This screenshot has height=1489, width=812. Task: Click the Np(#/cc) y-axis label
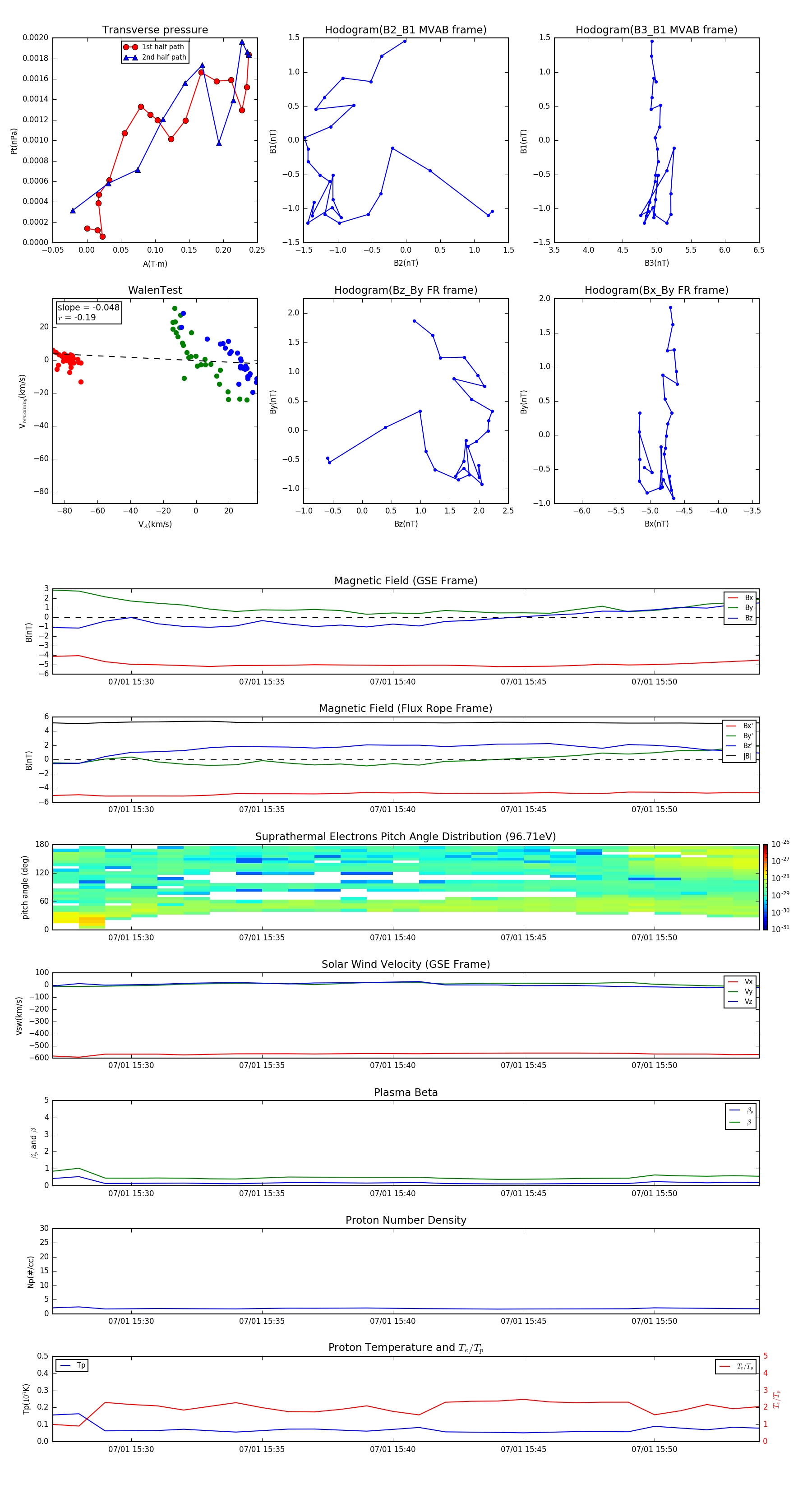coord(31,1272)
